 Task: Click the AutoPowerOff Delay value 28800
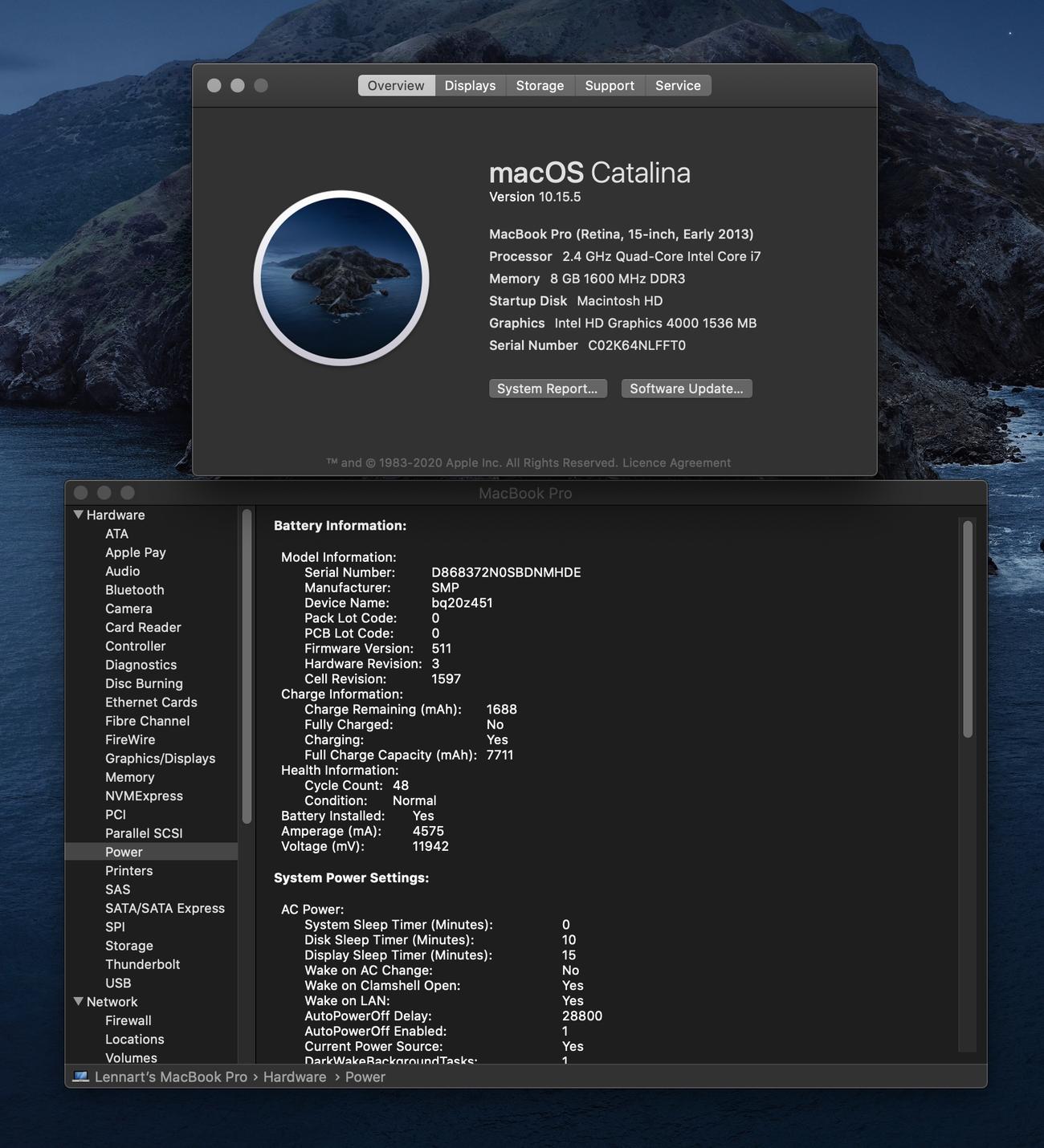pyautogui.click(x=582, y=1016)
